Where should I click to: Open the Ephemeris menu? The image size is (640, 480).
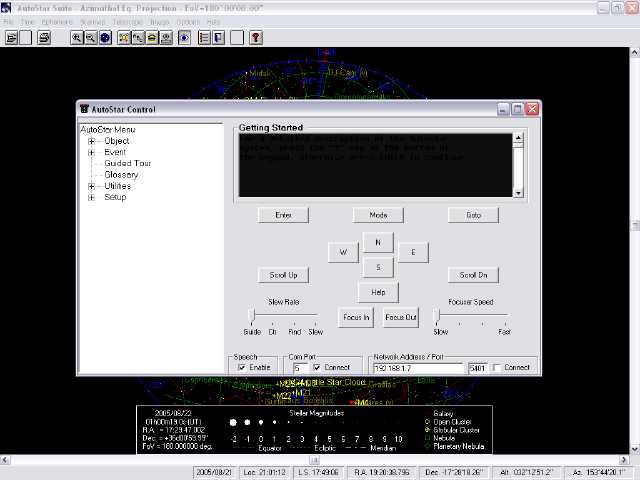57,22
